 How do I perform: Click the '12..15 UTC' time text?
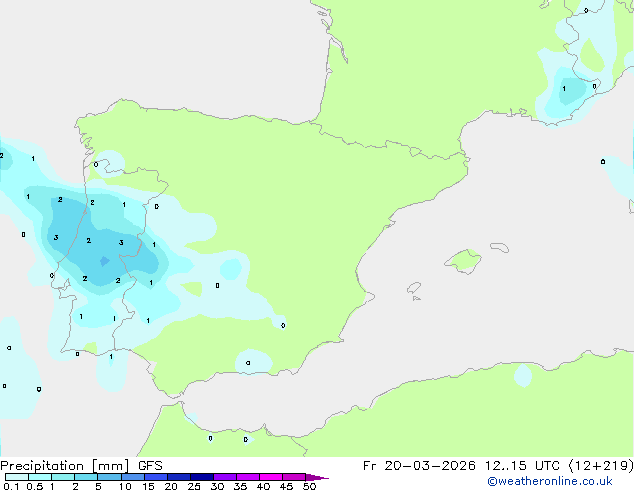(522, 466)
